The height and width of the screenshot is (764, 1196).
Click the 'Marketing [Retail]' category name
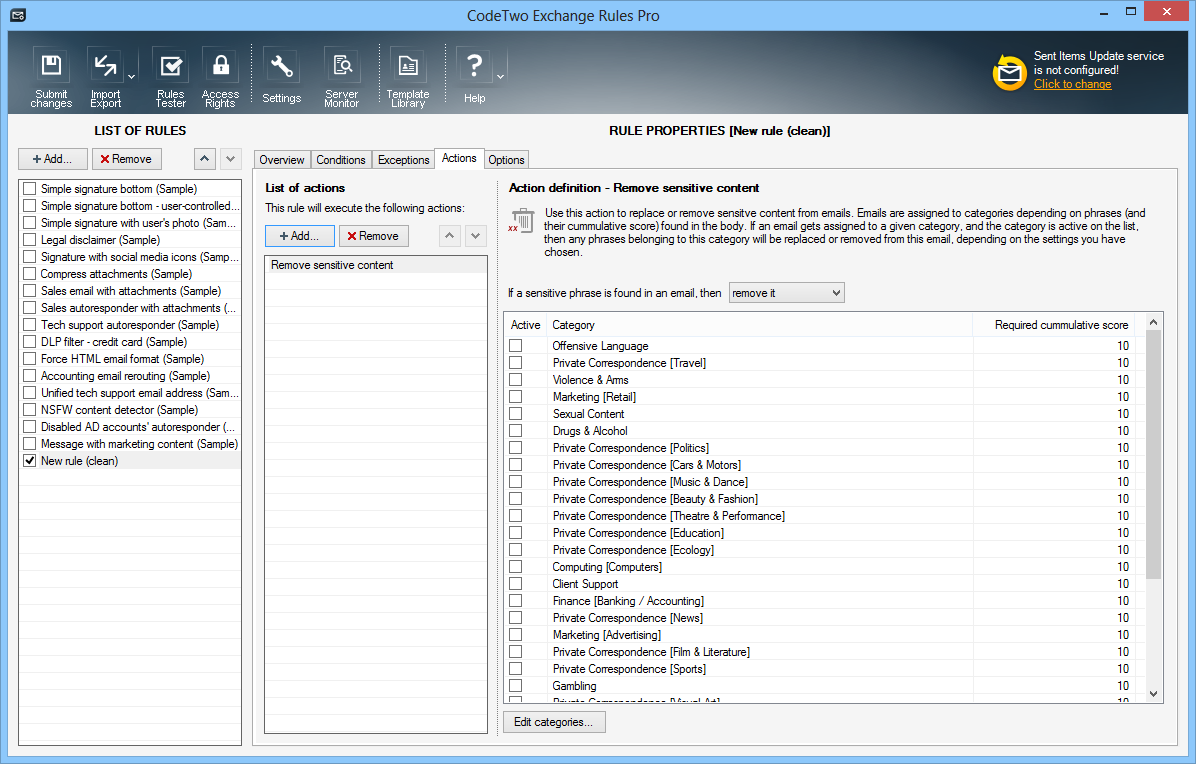(594, 396)
